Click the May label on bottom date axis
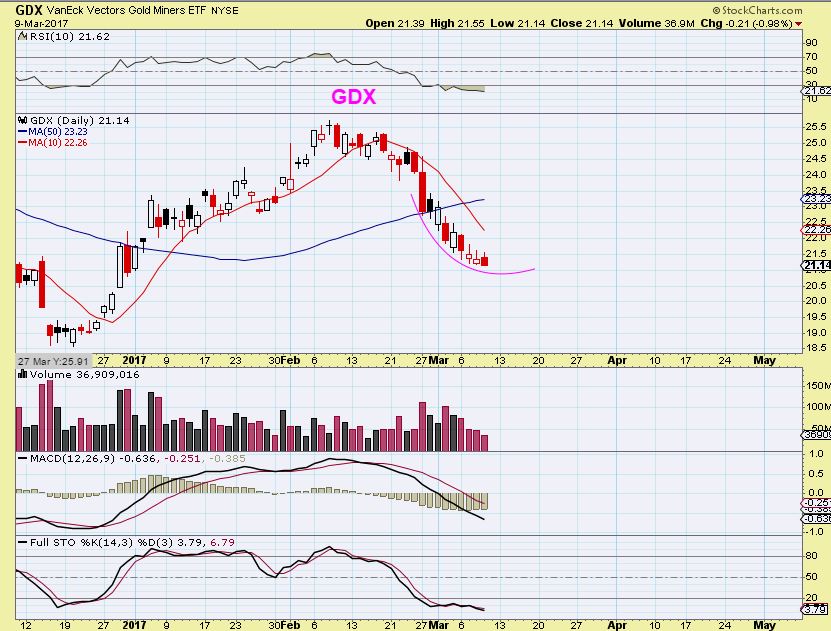The image size is (831, 631). pyautogui.click(x=764, y=625)
